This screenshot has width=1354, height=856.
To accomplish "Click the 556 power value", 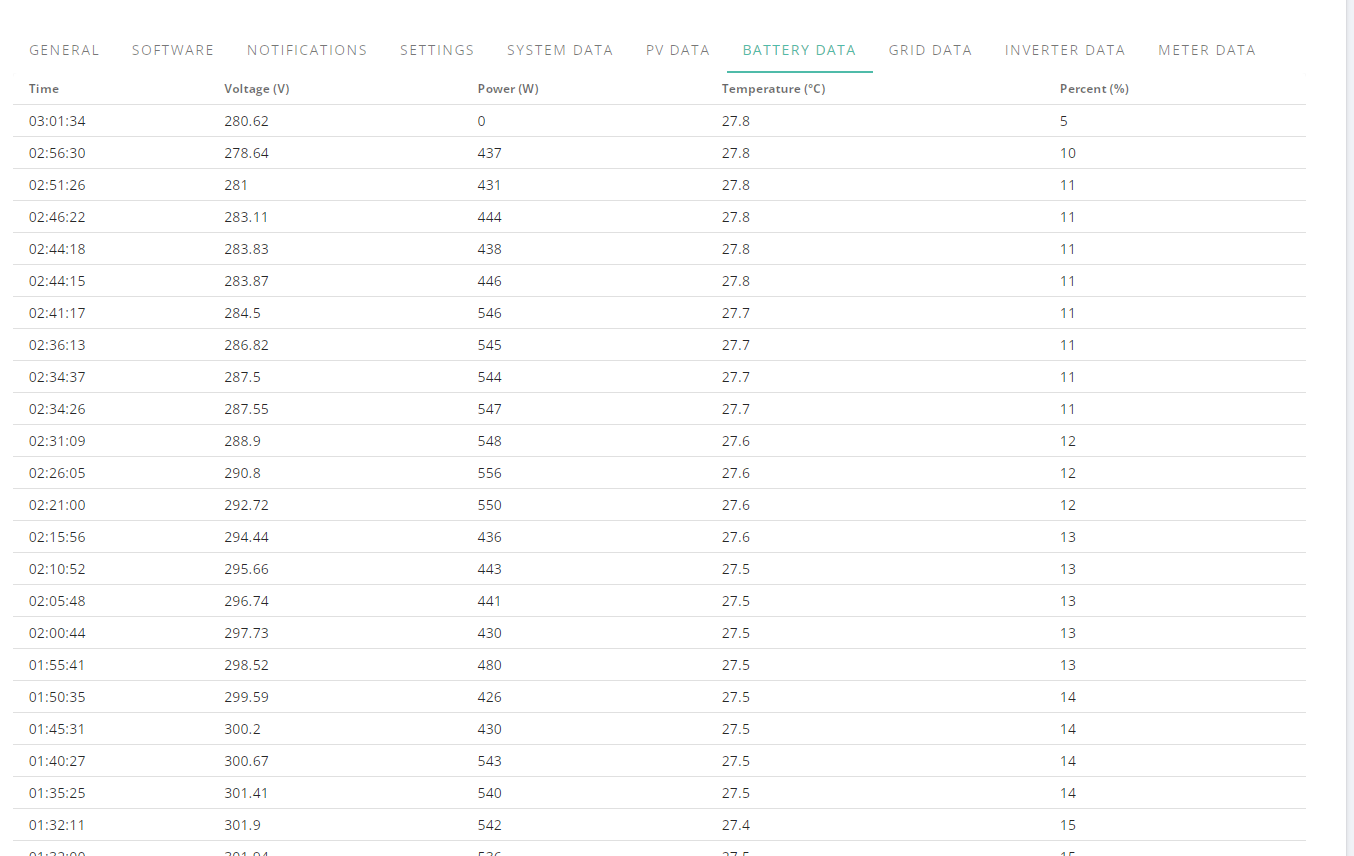I will [x=490, y=473].
